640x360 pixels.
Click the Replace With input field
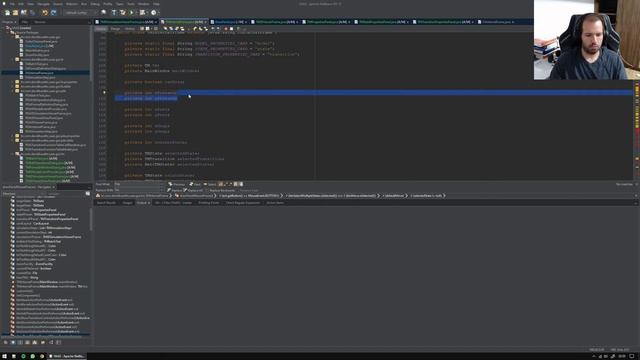(138, 190)
